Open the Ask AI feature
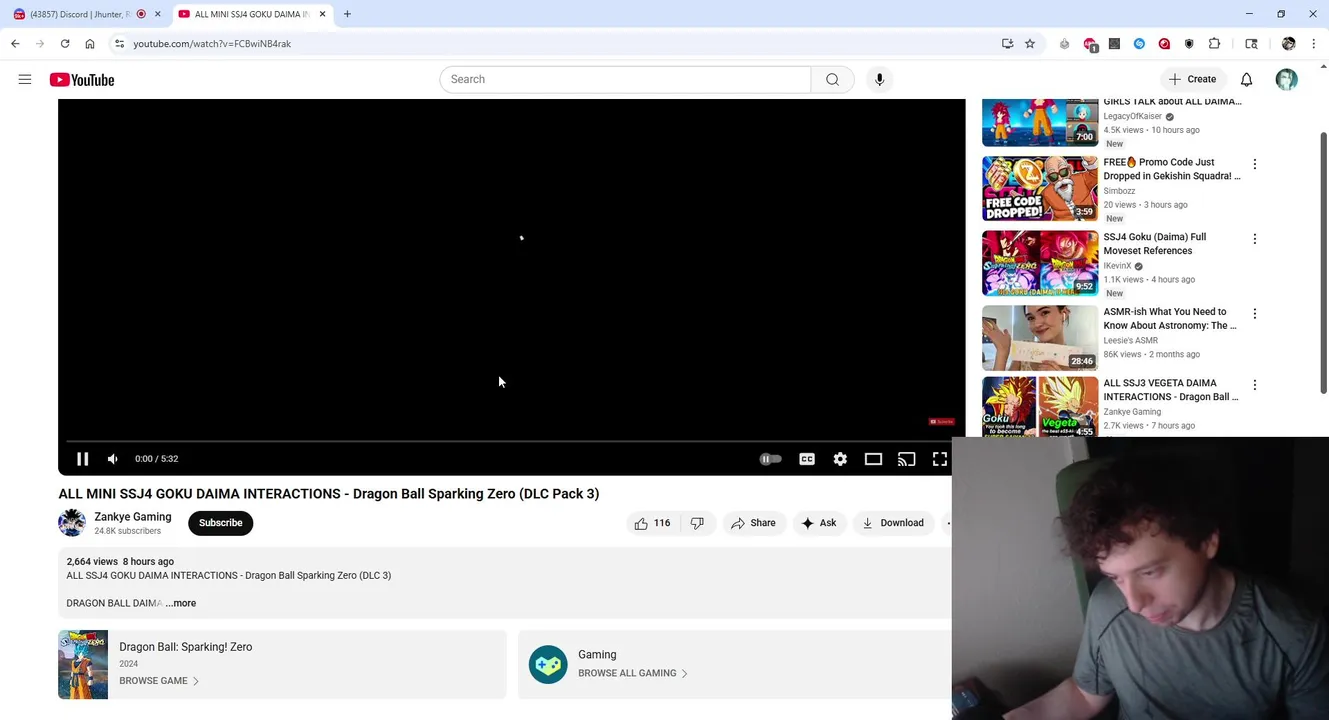The height and width of the screenshot is (720, 1329). coord(818,523)
